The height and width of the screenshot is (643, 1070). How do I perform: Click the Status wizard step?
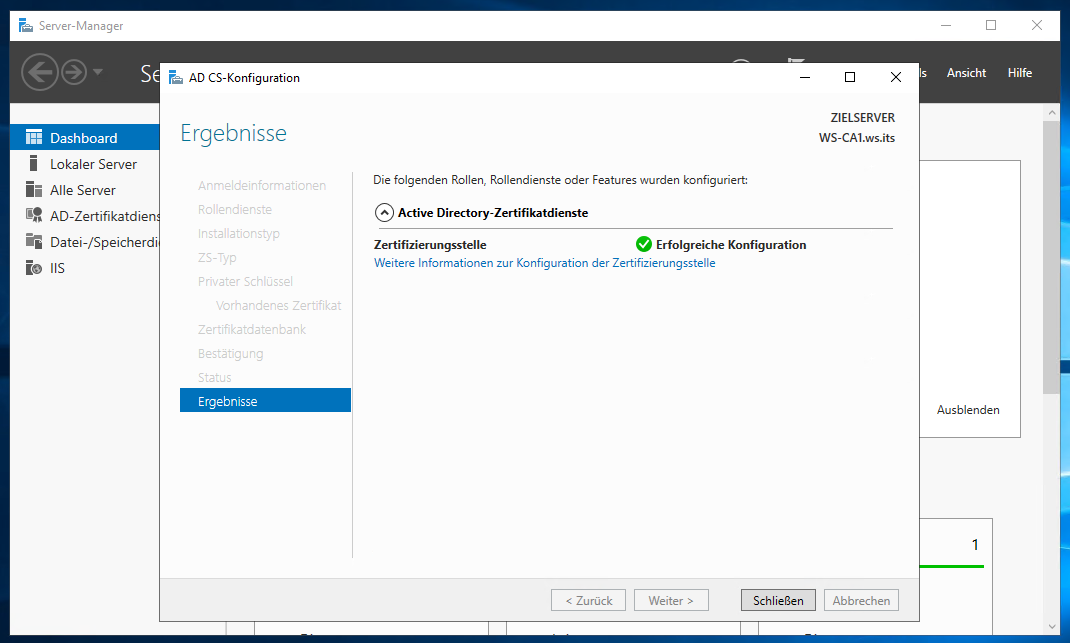pos(214,377)
